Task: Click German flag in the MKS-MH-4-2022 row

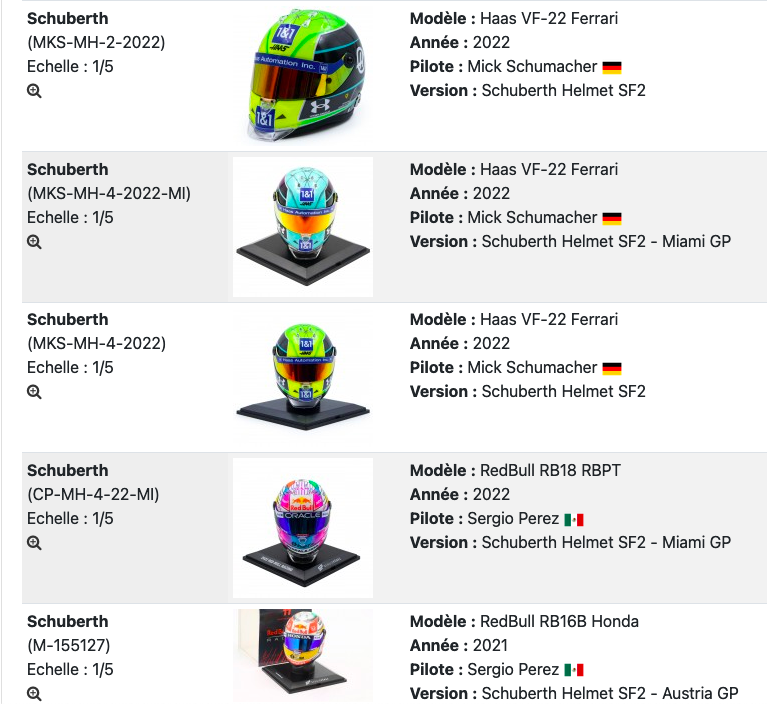Action: (612, 368)
